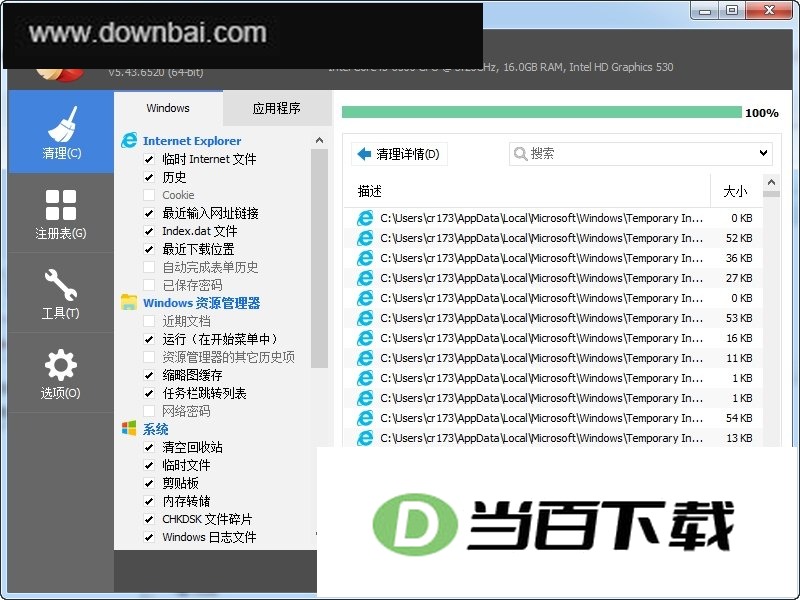
Task: Toggle the 任务栏跳转列表 checkbox
Action: pos(149,393)
